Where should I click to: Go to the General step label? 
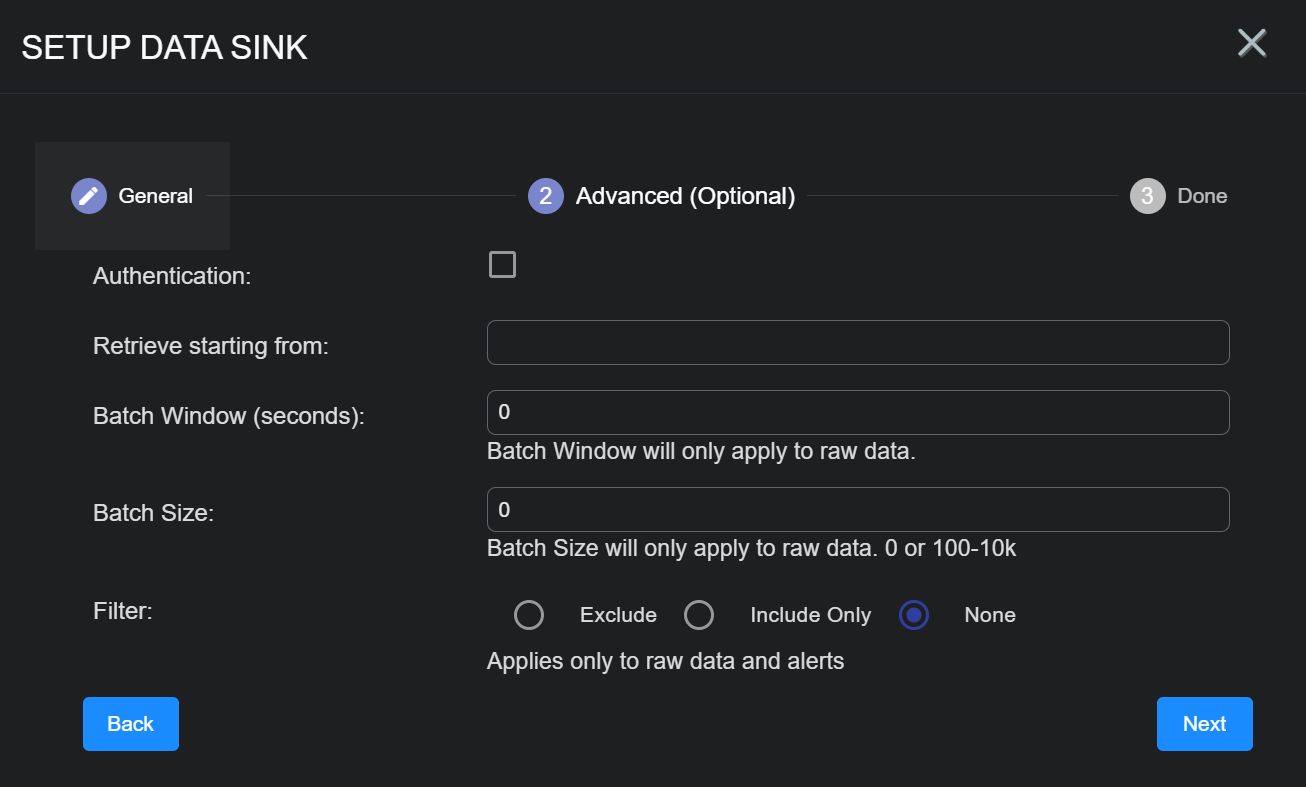pyautogui.click(x=155, y=196)
